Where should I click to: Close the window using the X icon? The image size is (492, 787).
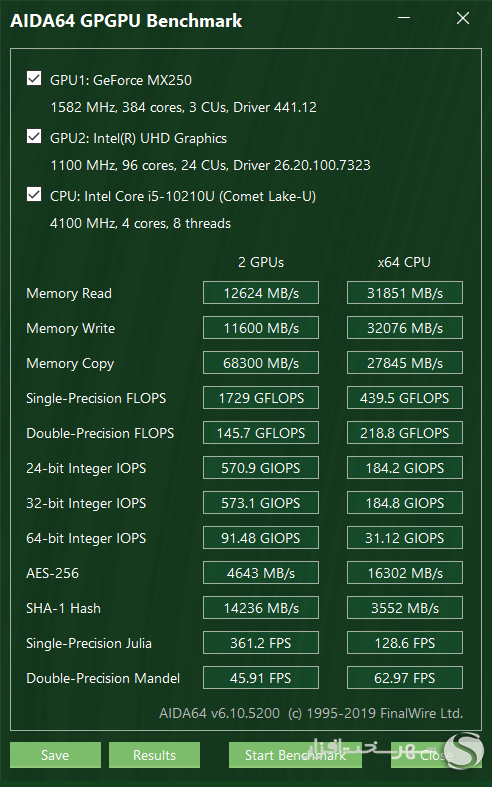[x=463, y=18]
